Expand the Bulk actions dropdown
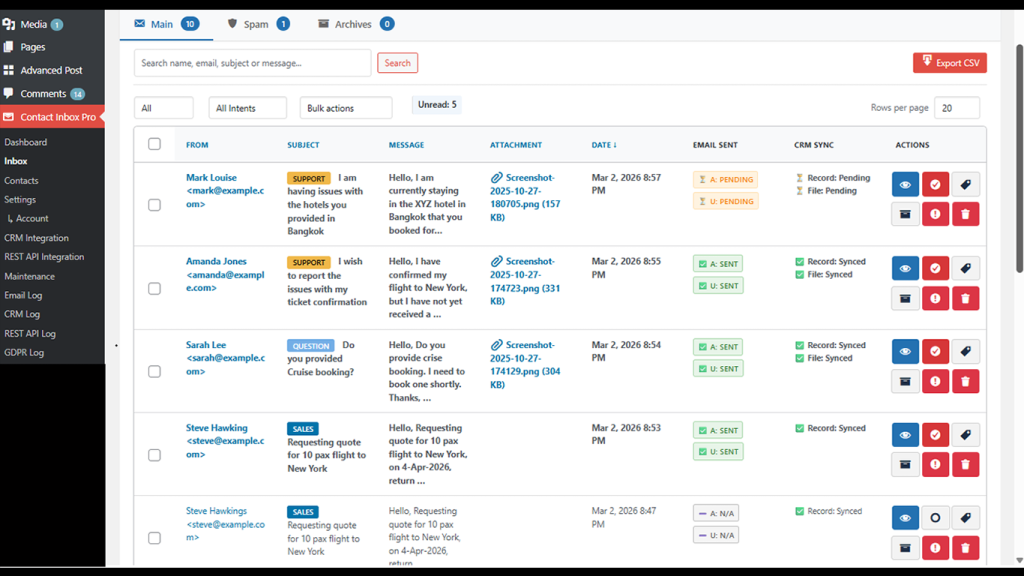This screenshot has height=576, width=1024. (x=345, y=108)
